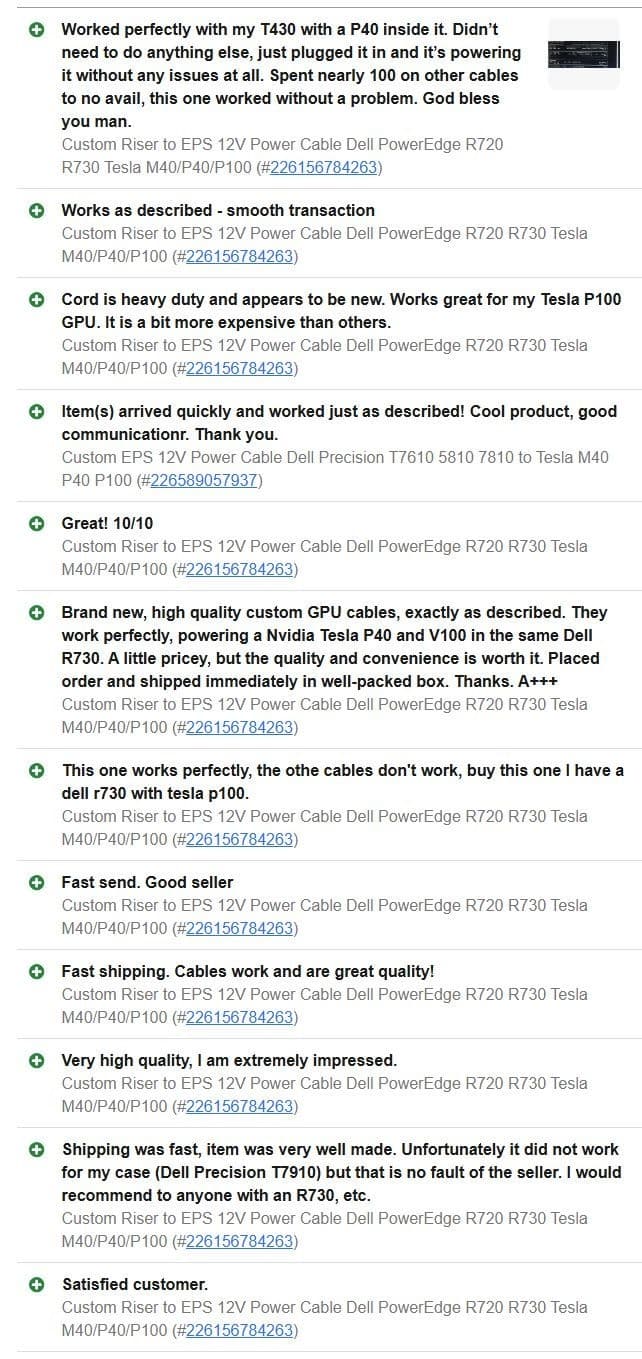
Task: Click the positive feedback icon next to "Works as described"
Action: tap(37, 211)
